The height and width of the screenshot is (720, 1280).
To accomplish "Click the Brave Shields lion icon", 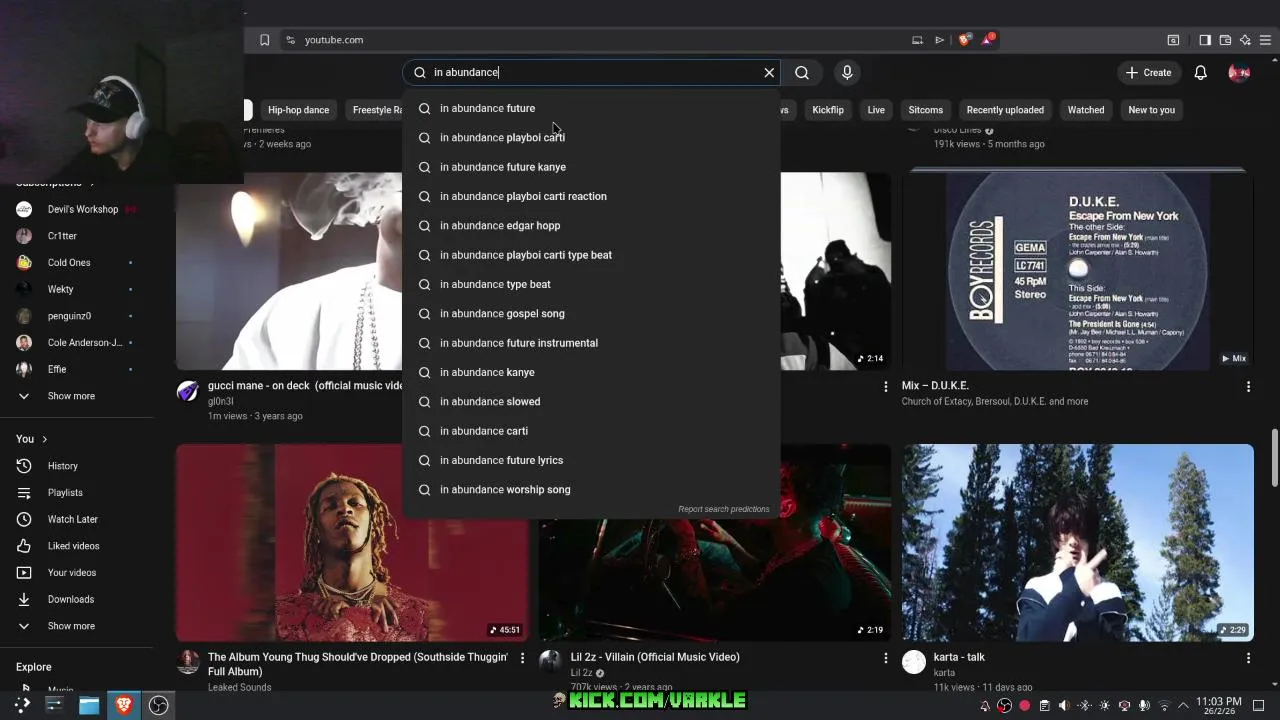I will pos(964,40).
